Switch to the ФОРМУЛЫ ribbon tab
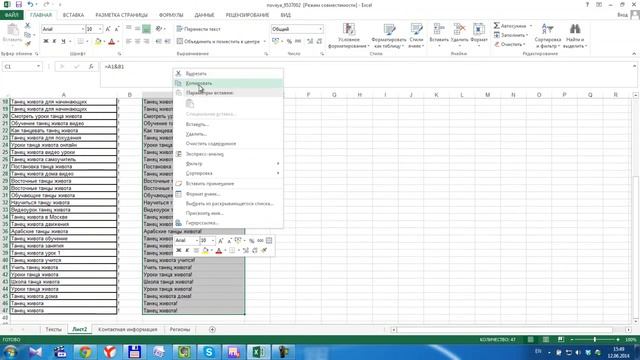This screenshot has width=640, height=360. pyautogui.click(x=171, y=15)
